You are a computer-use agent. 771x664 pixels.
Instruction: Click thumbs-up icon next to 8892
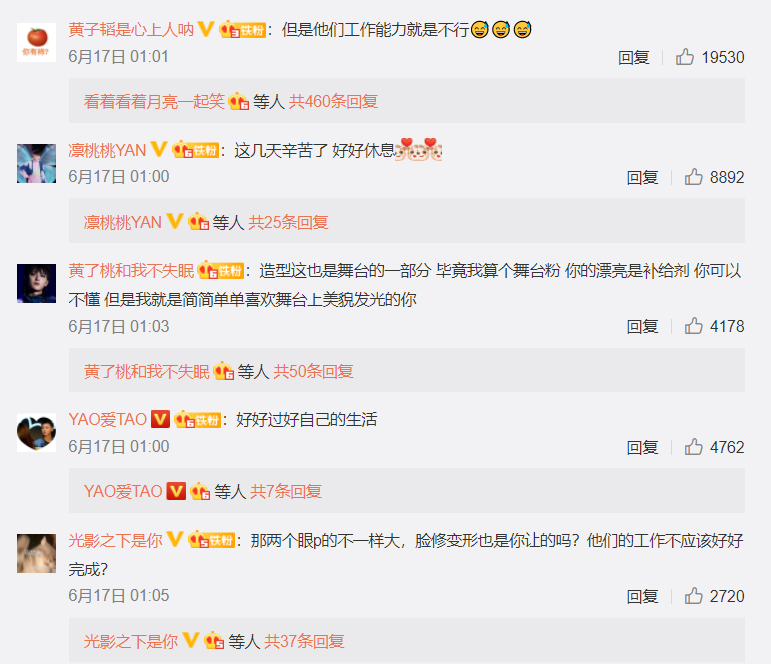[693, 177]
